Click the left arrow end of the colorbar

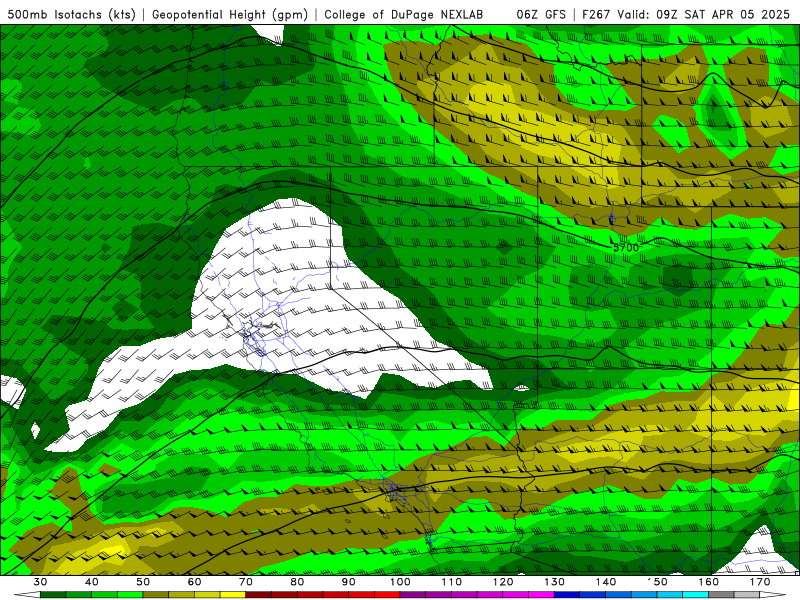(27, 595)
